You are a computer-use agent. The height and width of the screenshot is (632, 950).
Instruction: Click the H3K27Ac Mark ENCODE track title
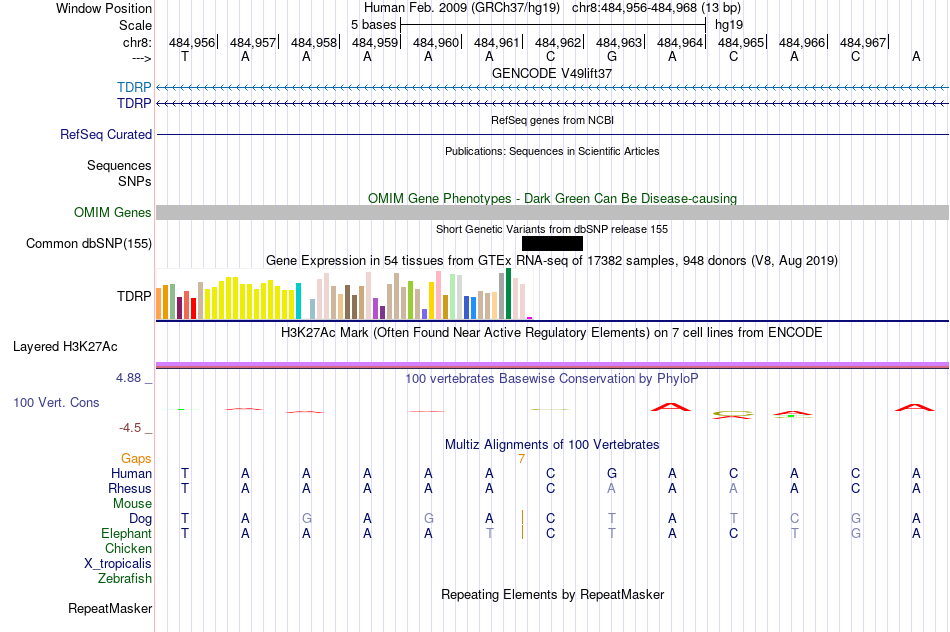click(552, 333)
